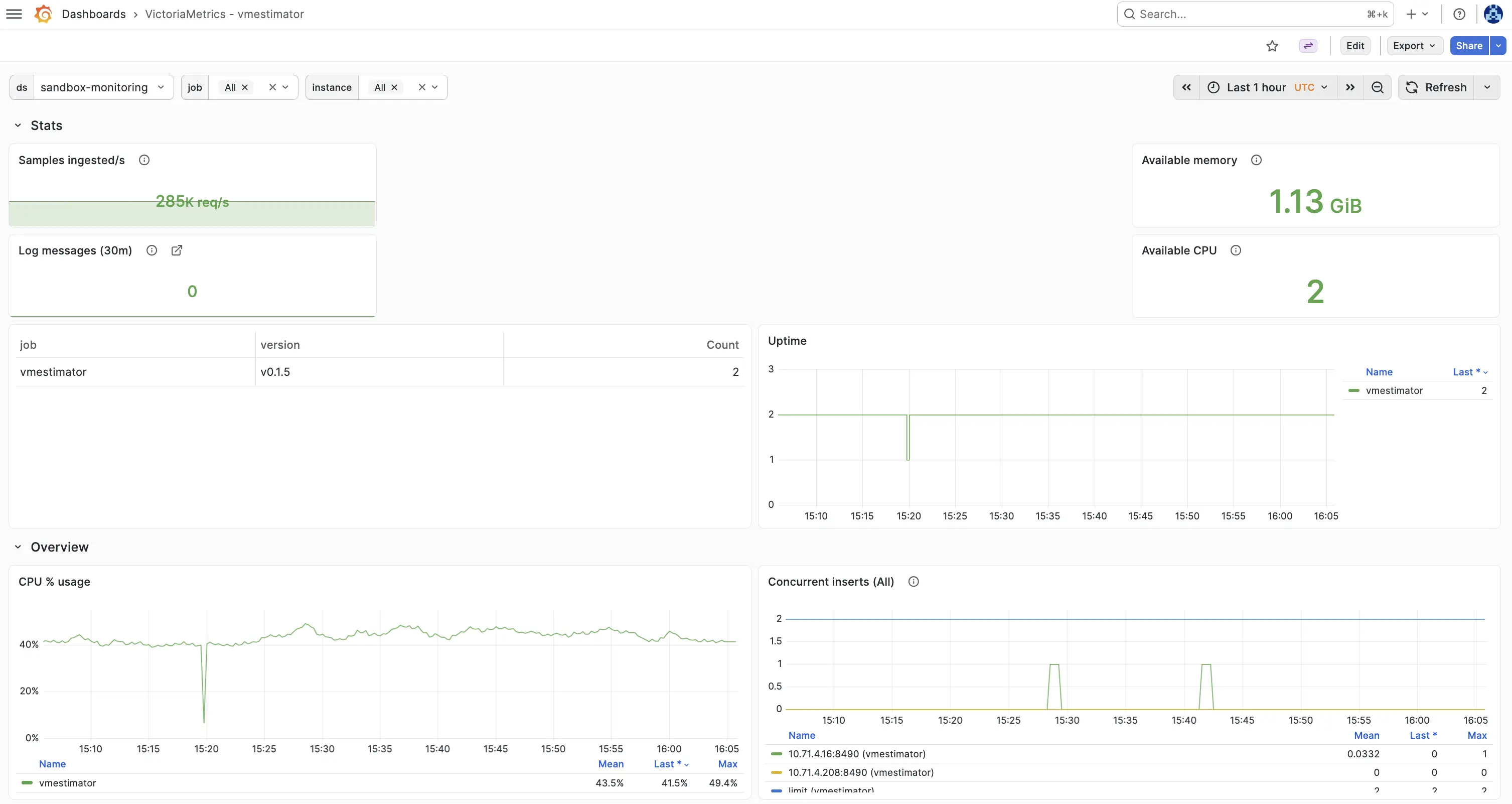Zoom out the time range
1512x804 pixels.
1377,87
